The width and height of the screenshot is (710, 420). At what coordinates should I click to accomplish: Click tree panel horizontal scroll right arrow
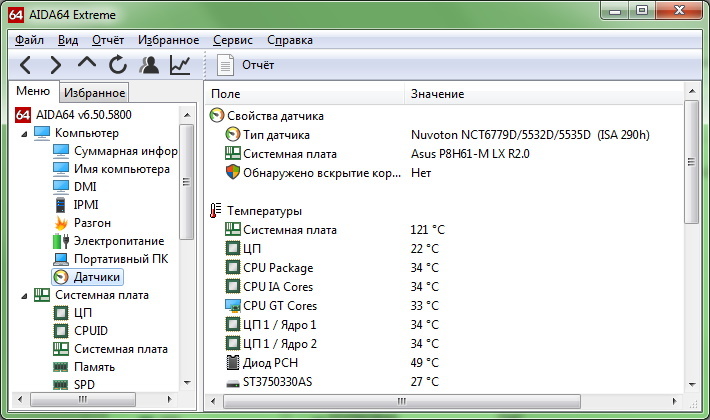(169, 400)
